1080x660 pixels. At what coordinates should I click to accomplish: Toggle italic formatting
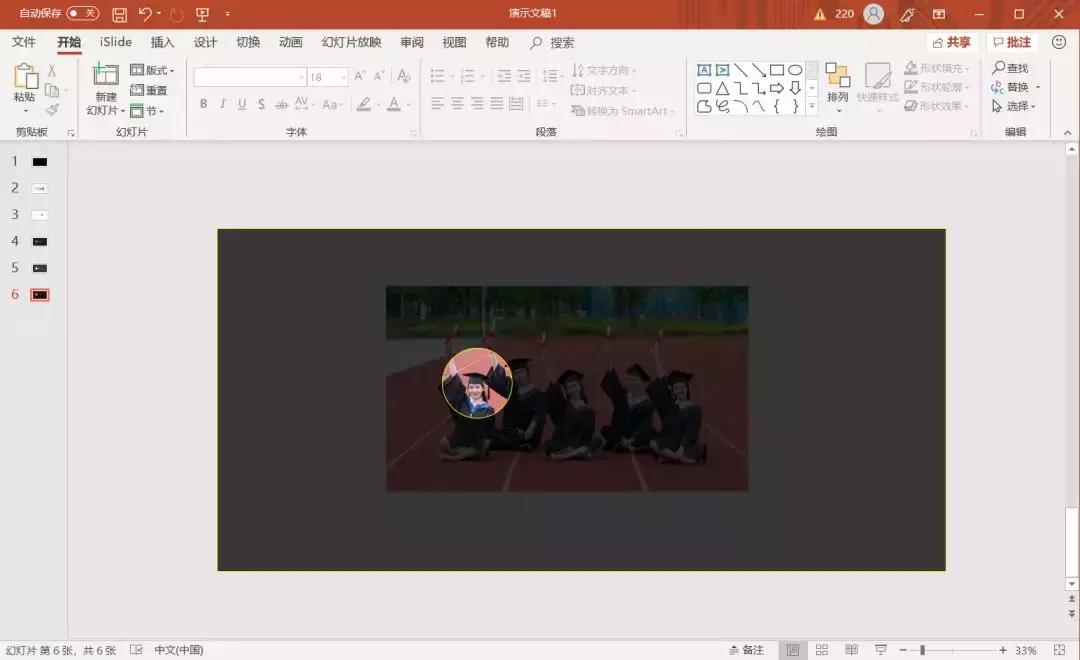coord(222,103)
